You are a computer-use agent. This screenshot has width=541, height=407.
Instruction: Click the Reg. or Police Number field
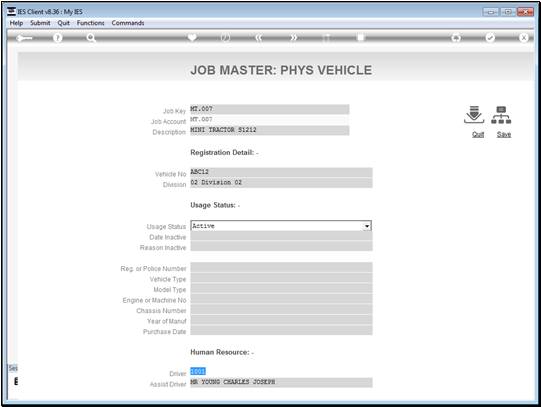point(281,268)
